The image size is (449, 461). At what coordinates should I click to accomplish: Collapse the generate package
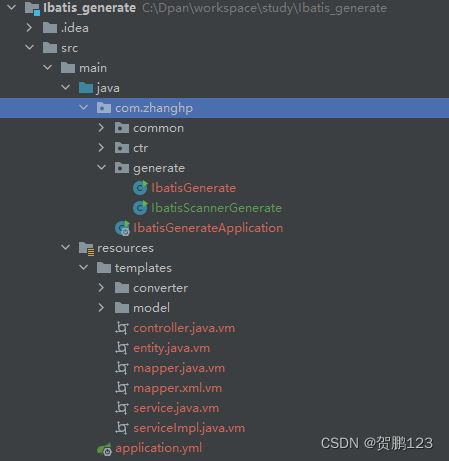(x=102, y=167)
